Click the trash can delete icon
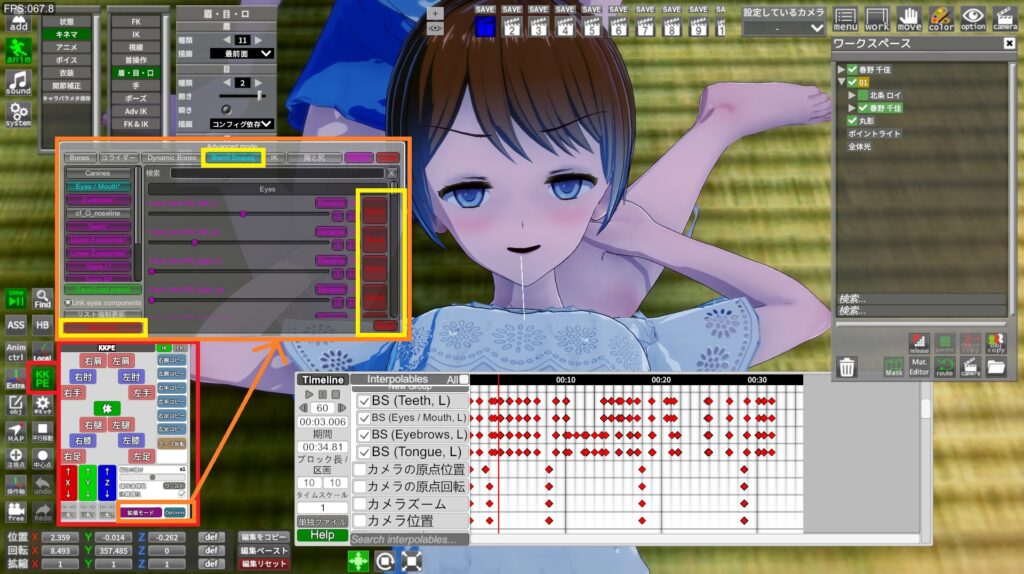The width and height of the screenshot is (1024, 574). 847,367
